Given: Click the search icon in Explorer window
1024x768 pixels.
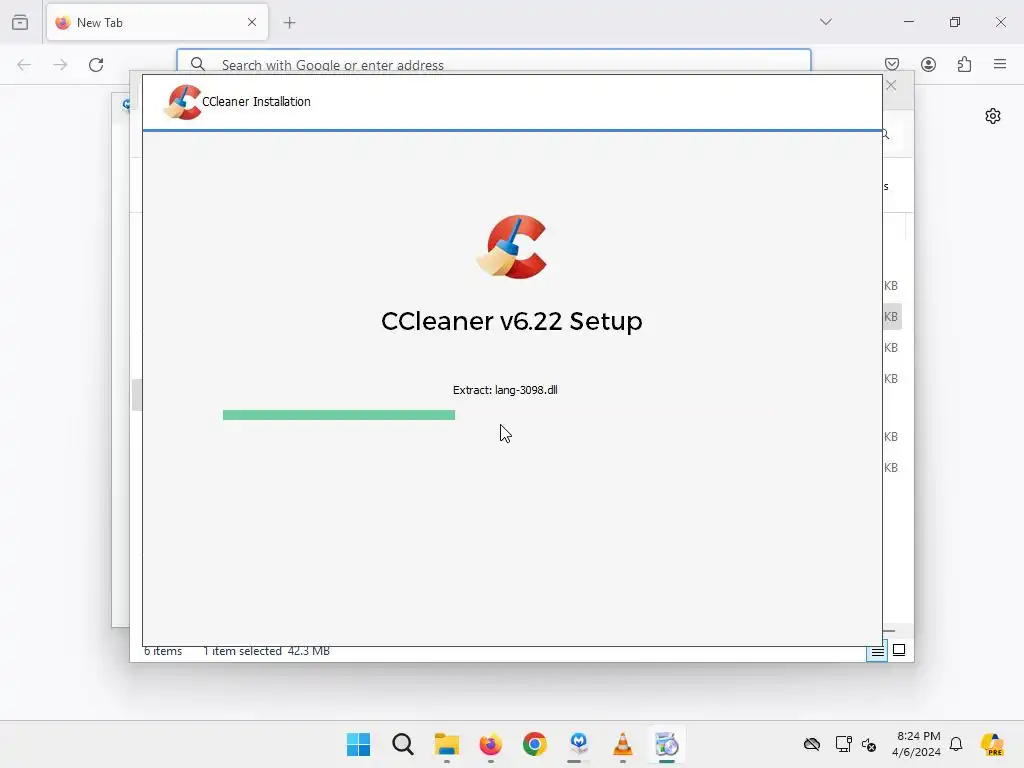Looking at the screenshot, I should pos(886,135).
